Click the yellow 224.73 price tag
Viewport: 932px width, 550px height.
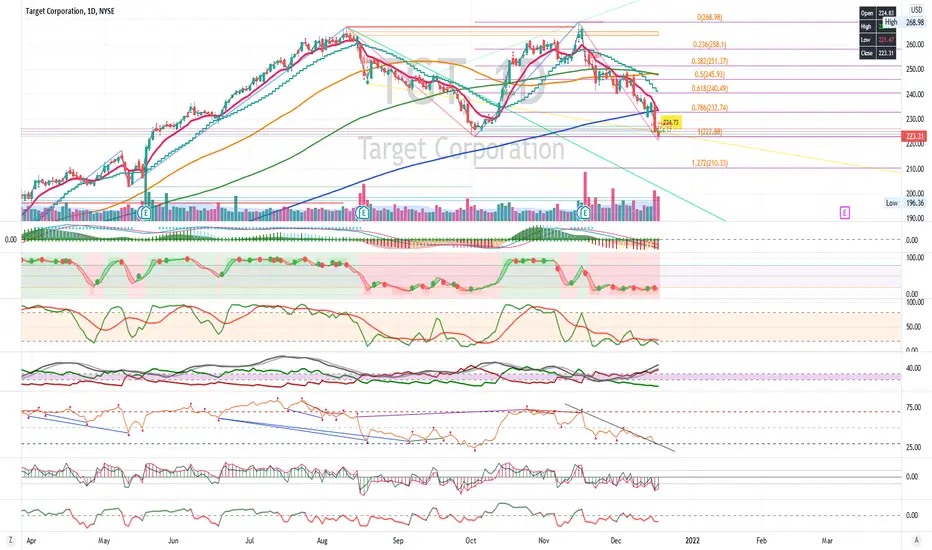670,122
